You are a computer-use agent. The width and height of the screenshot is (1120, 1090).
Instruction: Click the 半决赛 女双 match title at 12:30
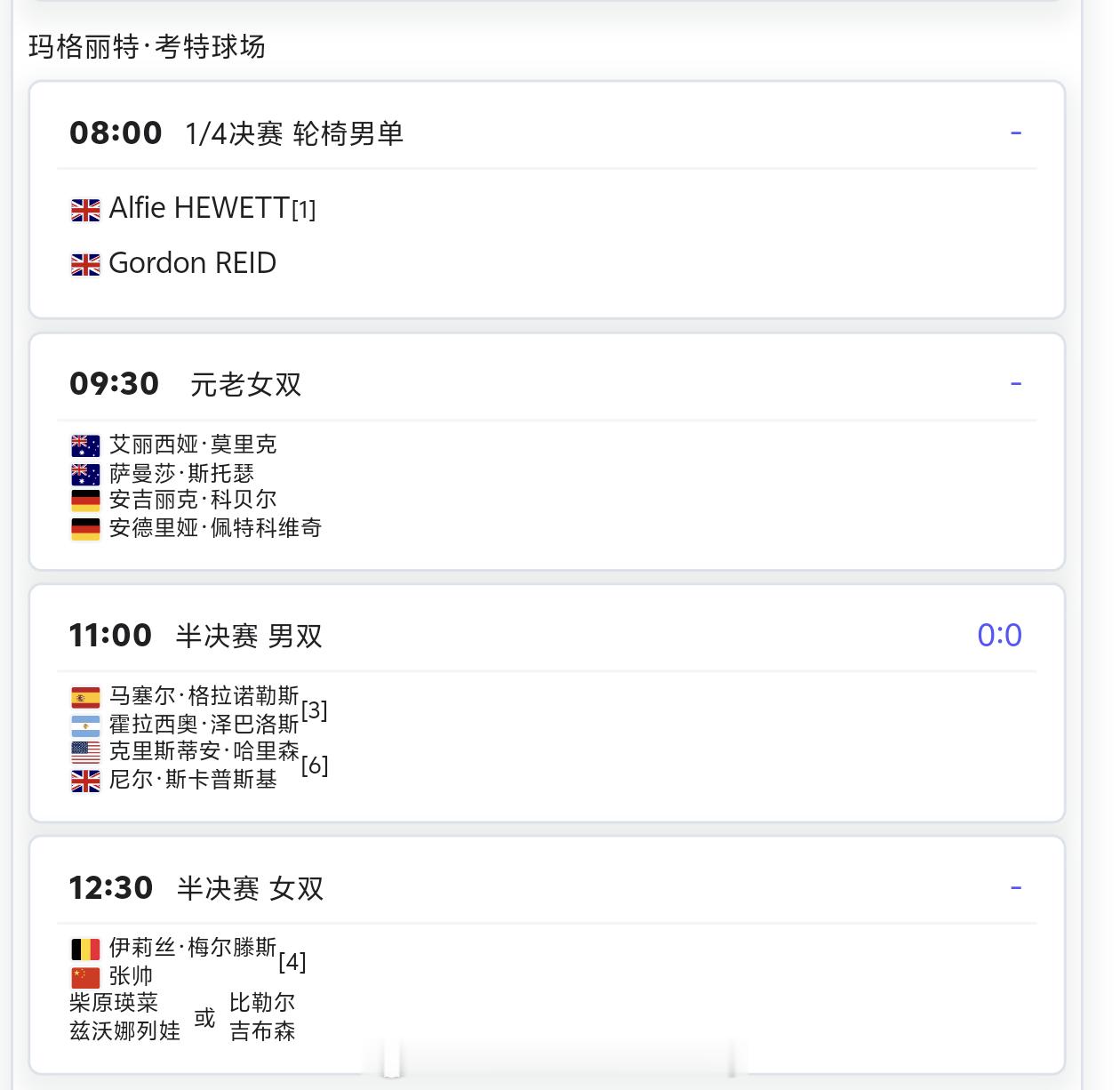pyautogui.click(x=250, y=888)
